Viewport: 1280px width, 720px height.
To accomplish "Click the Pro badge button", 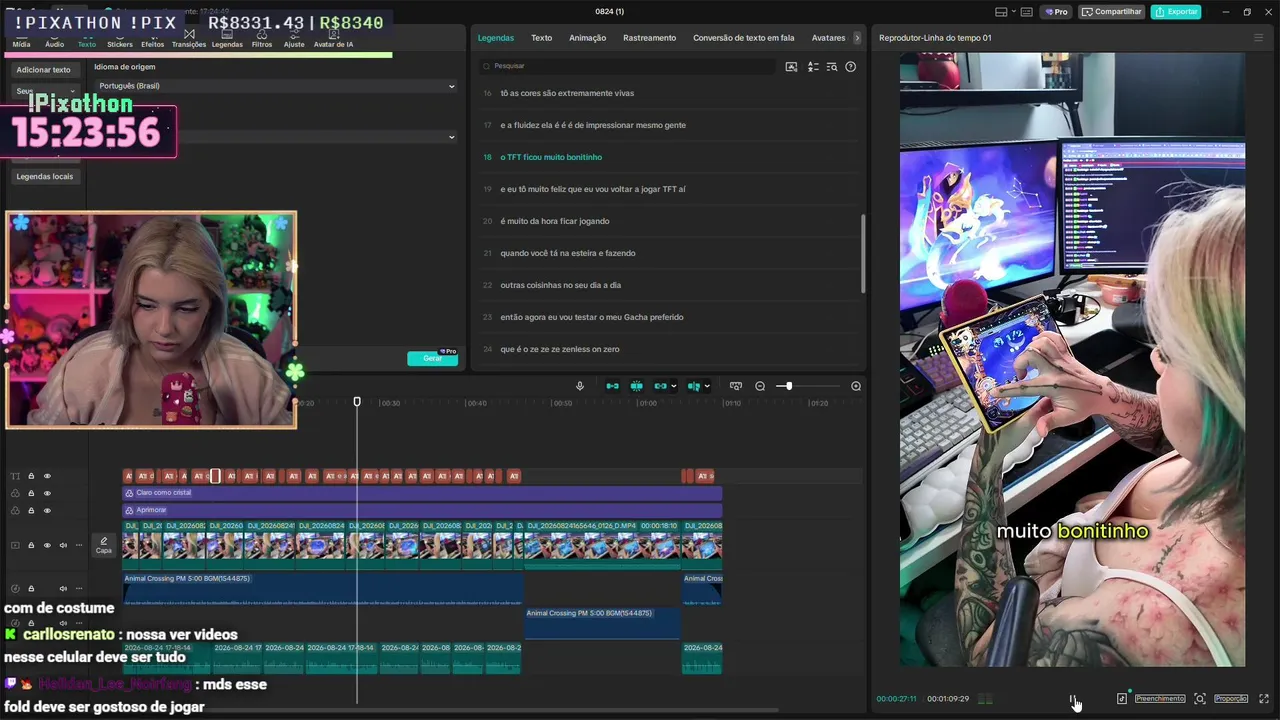I will point(1056,12).
